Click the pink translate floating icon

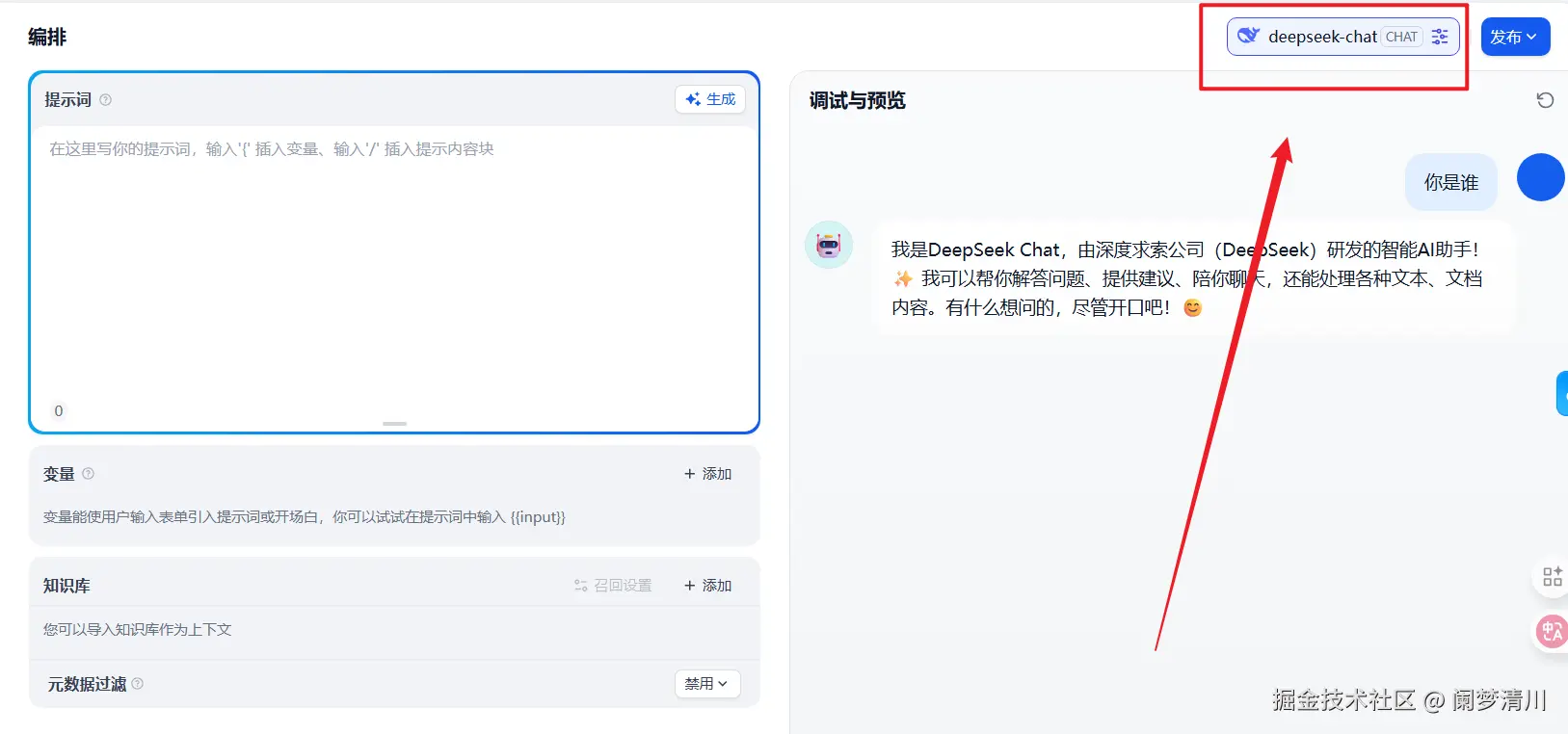1552,632
